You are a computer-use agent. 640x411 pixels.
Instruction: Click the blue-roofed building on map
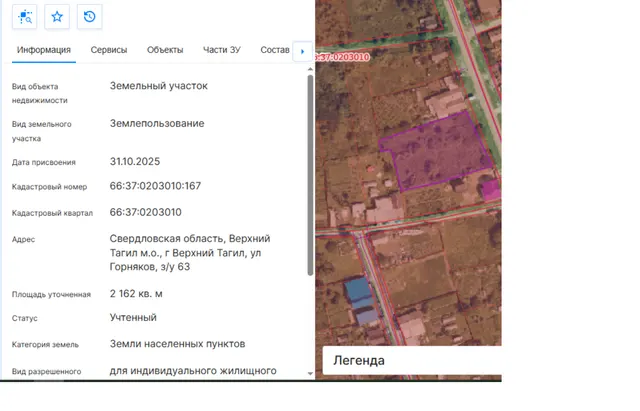(361, 300)
